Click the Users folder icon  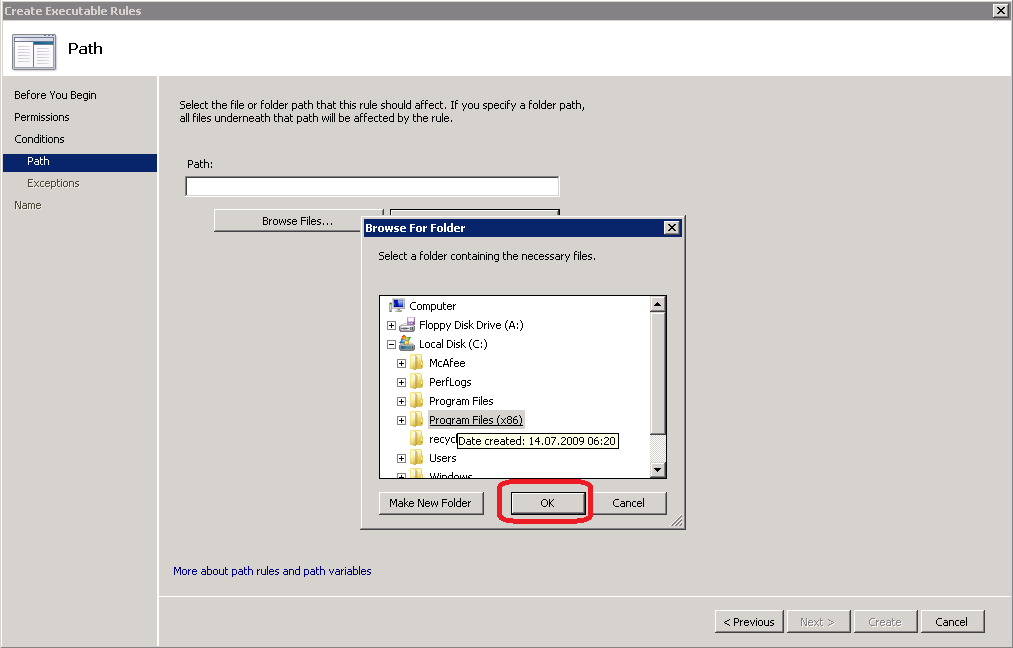click(417, 458)
